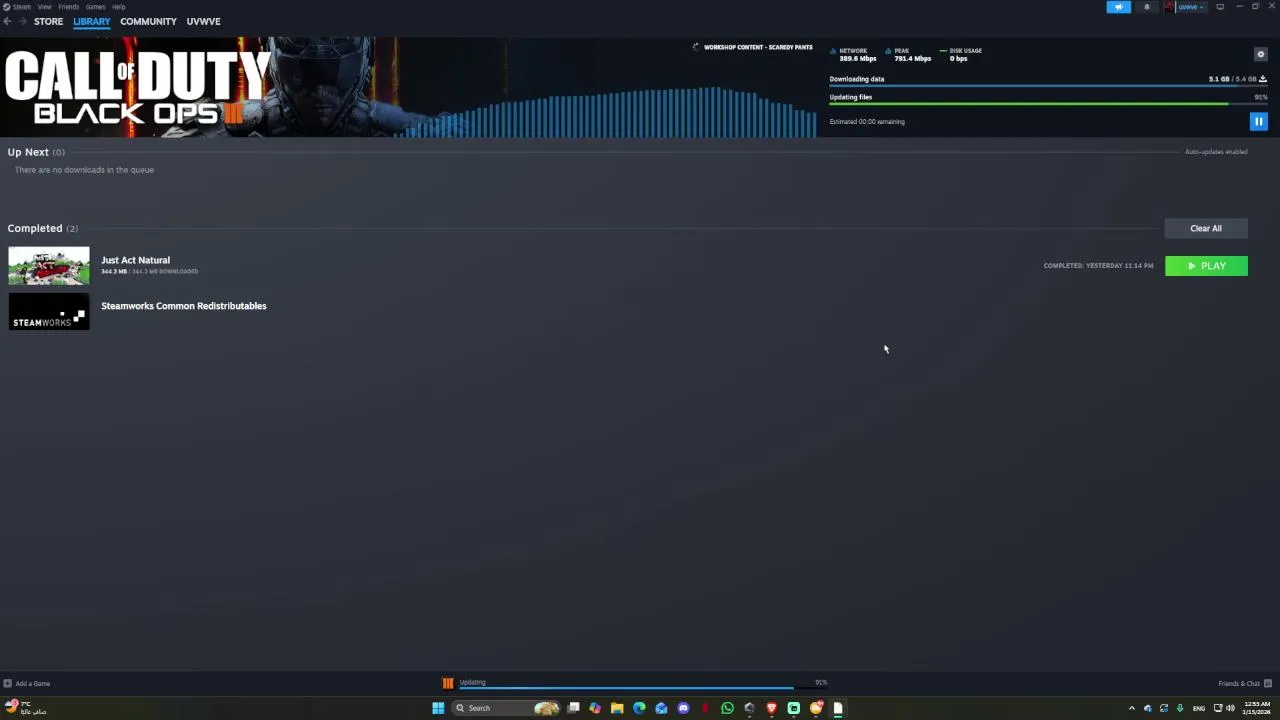Open the notifications bell icon
1280x720 pixels.
tap(1147, 7)
